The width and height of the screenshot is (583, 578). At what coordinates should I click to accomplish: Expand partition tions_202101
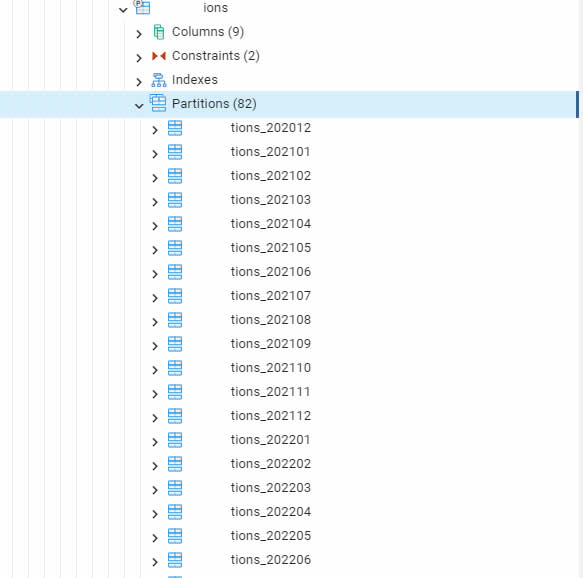click(155, 154)
